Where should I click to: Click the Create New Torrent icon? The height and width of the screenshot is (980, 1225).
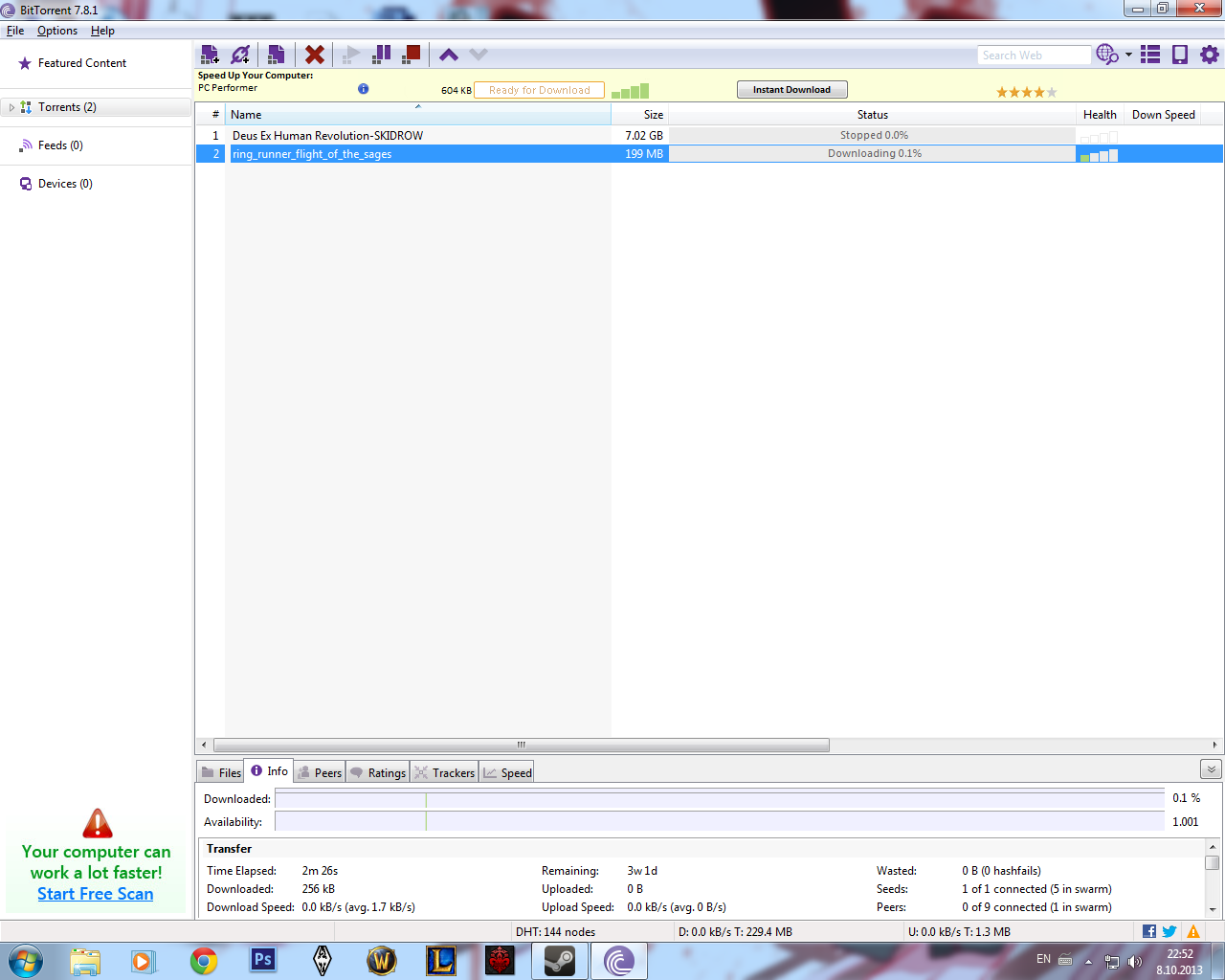point(276,55)
